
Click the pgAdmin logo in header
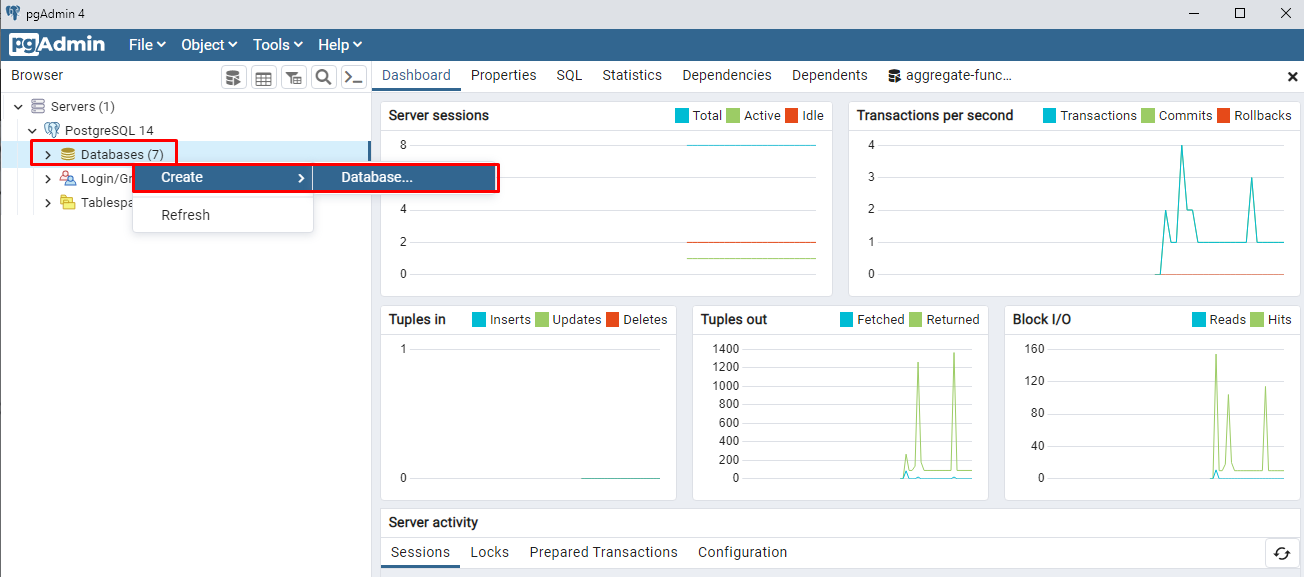tap(57, 45)
